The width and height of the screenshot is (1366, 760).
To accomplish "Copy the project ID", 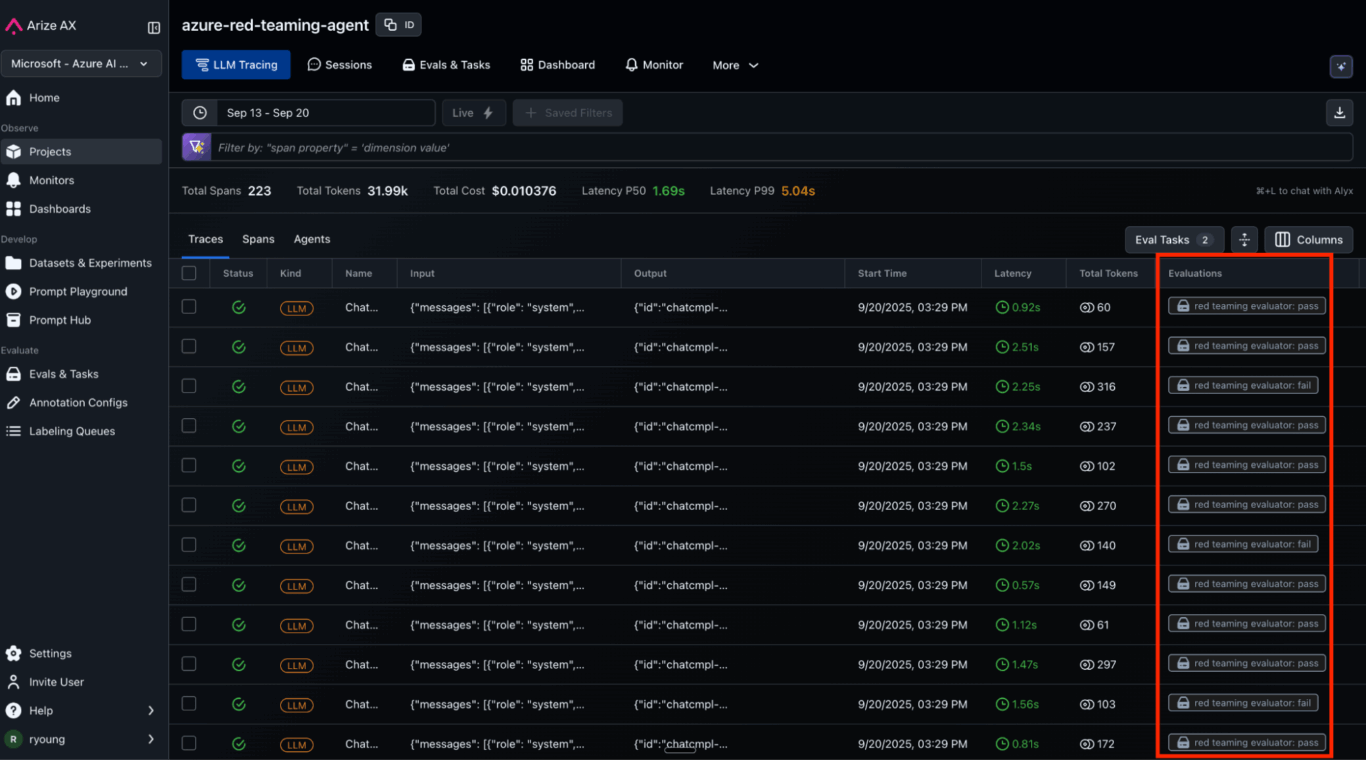I will click(x=398, y=25).
